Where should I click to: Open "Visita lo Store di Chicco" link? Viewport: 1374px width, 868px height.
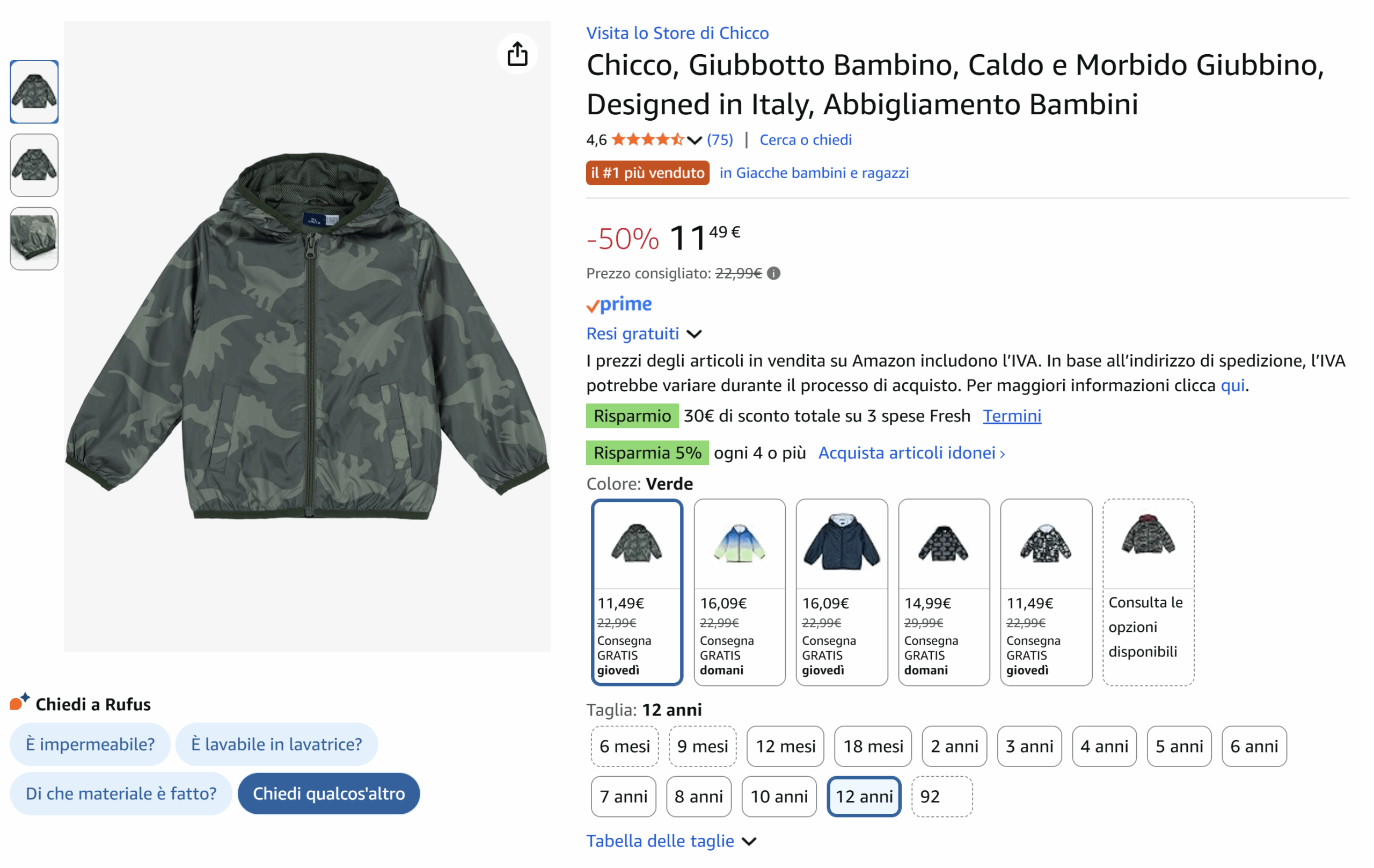677,33
